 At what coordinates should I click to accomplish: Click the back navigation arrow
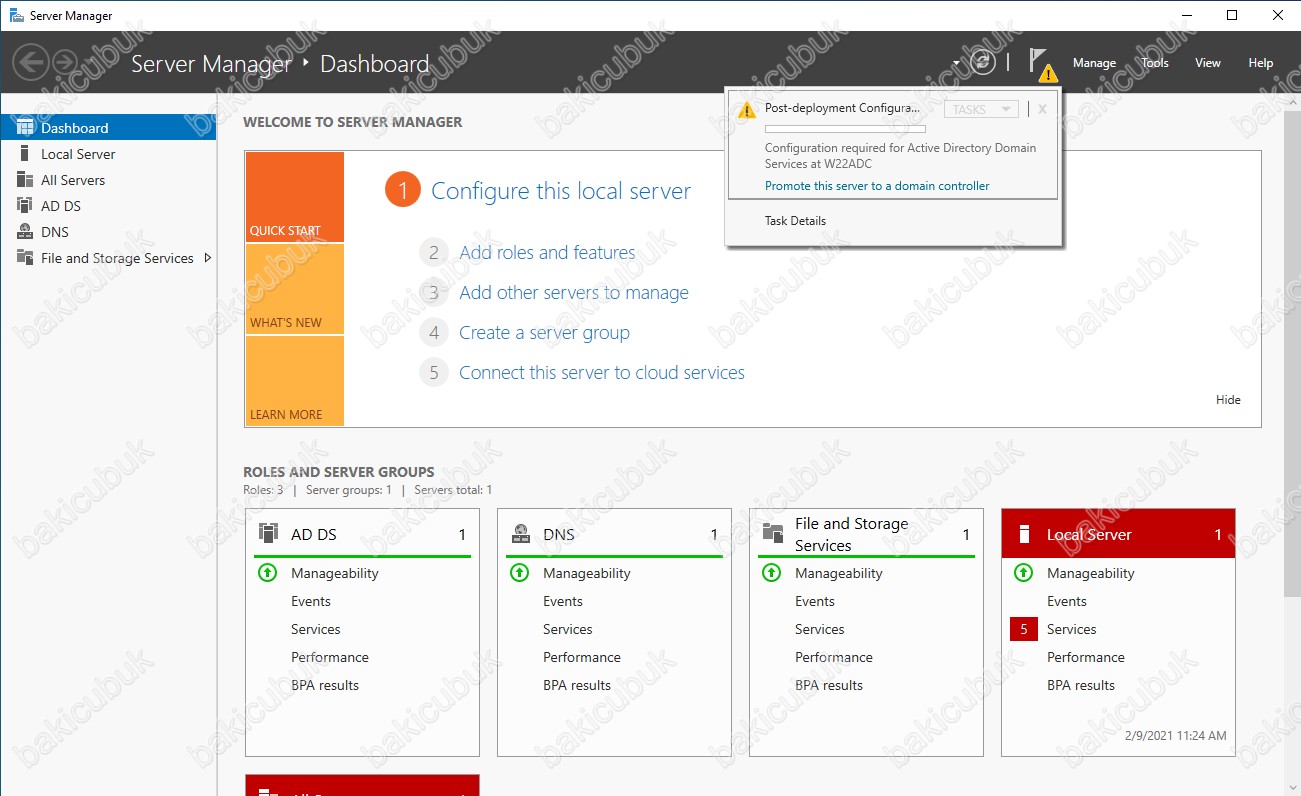pyautogui.click(x=30, y=63)
